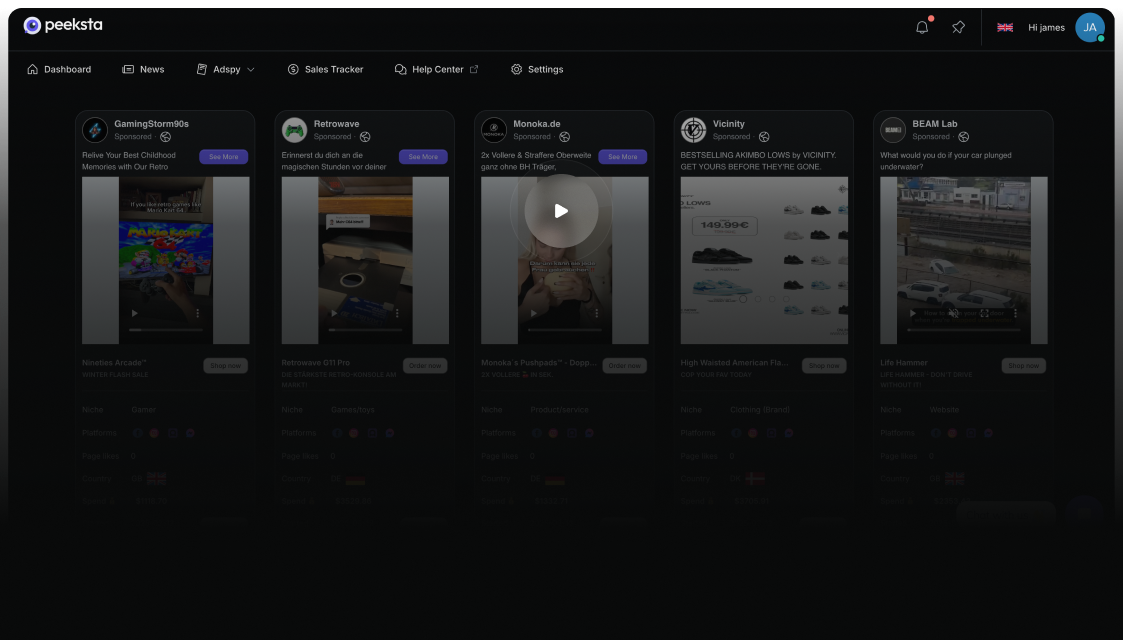Screen dimensions: 1123x640
Task: Seek the Monoka.de video progress bar
Action: pos(565,330)
